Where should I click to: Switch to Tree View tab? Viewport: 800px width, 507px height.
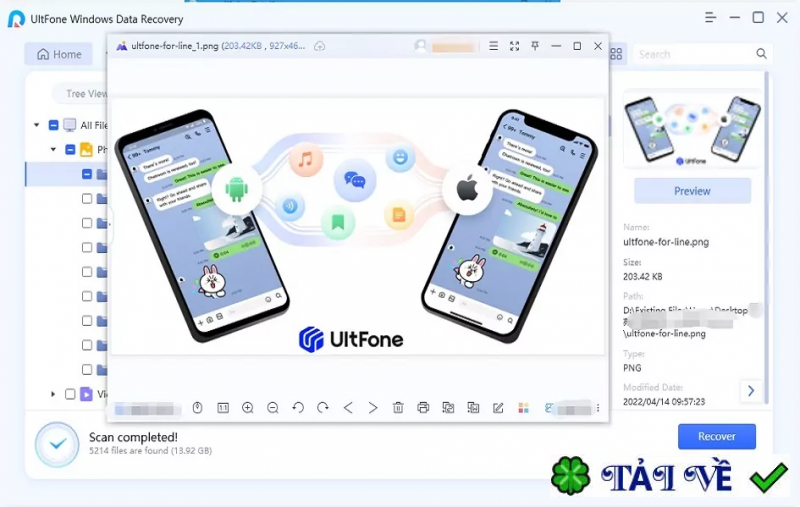[x=86, y=94]
